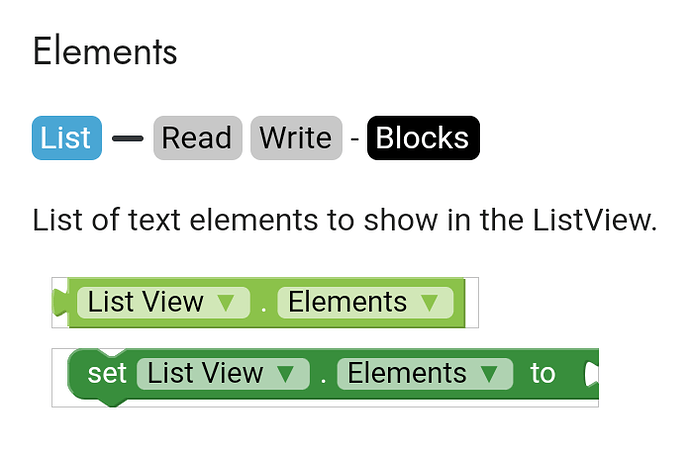Click the dash icon after List badge
This screenshot has width=690, height=452.
pyautogui.click(x=127, y=139)
